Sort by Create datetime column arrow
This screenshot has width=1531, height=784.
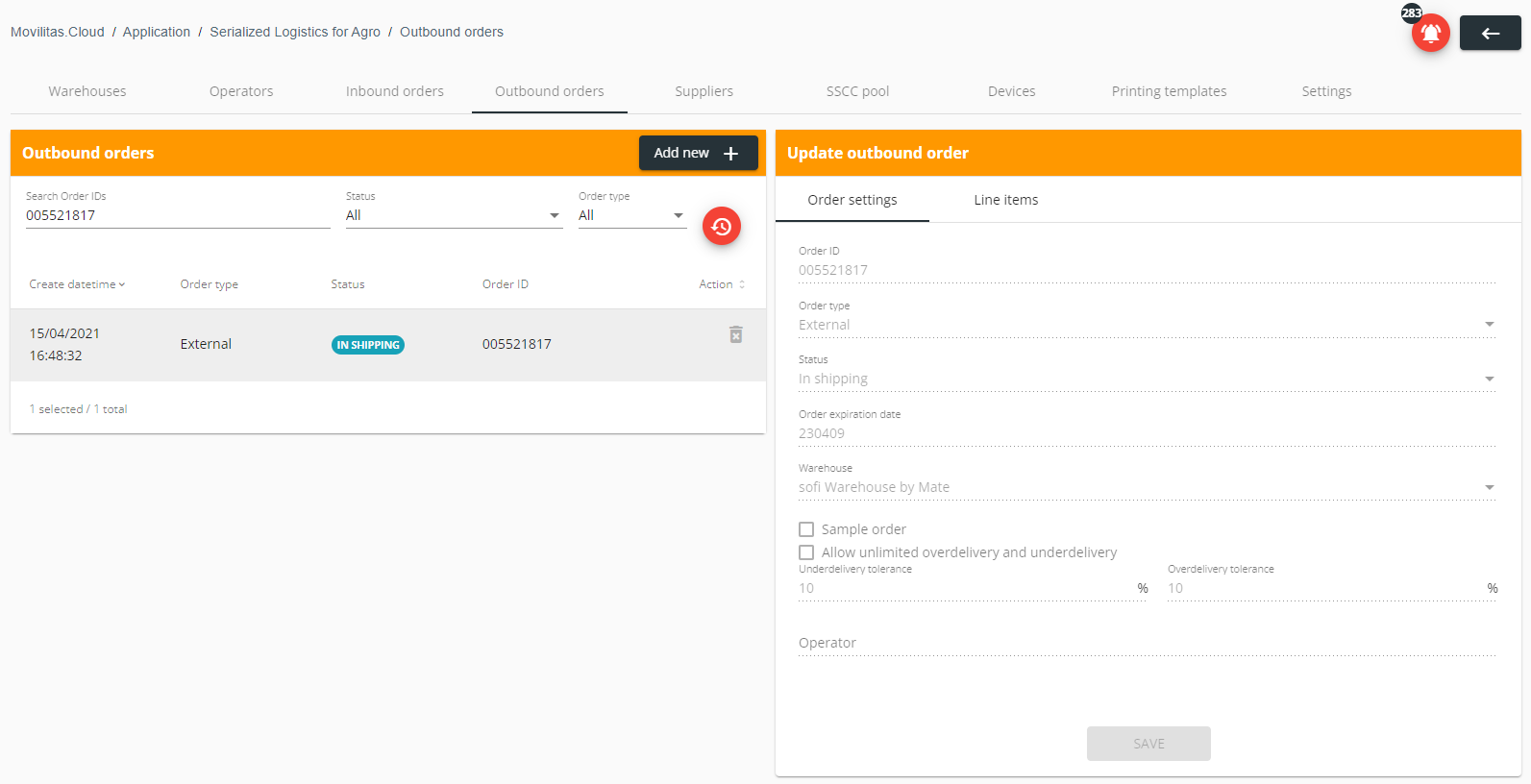tap(122, 284)
